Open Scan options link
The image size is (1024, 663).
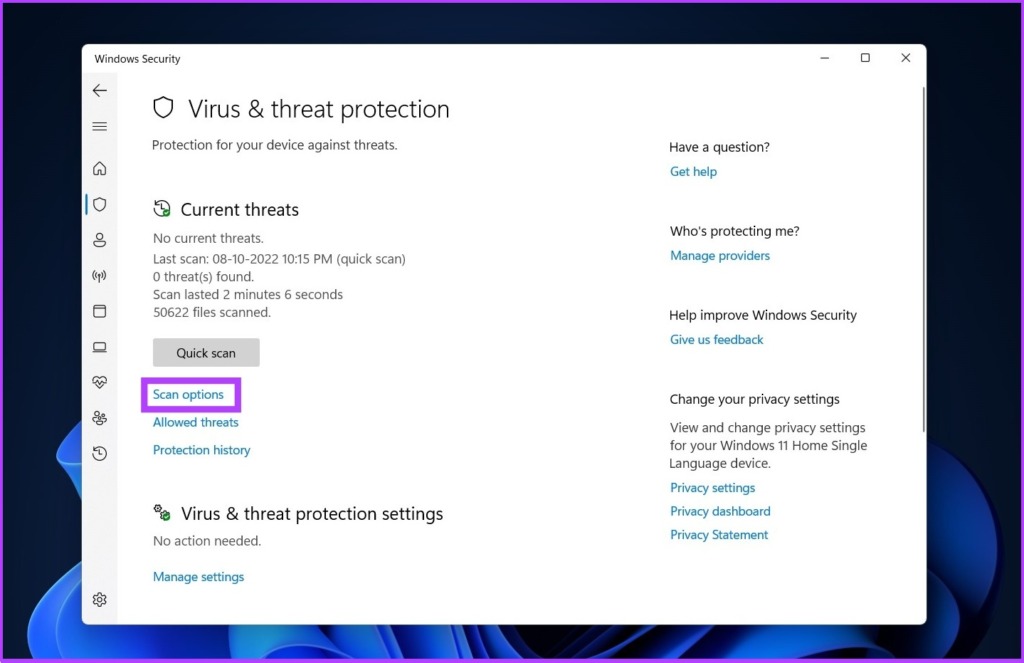pyautogui.click(x=188, y=395)
